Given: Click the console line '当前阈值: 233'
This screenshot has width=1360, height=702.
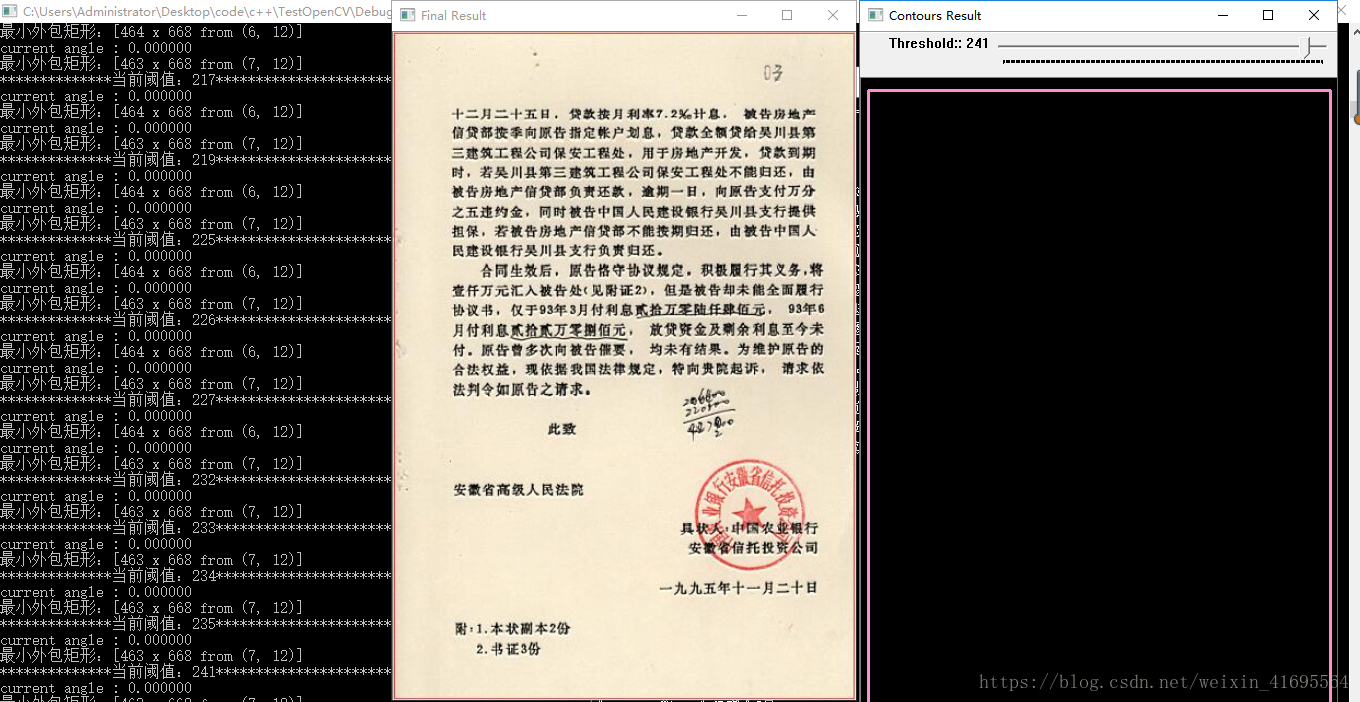Looking at the screenshot, I should [196, 528].
